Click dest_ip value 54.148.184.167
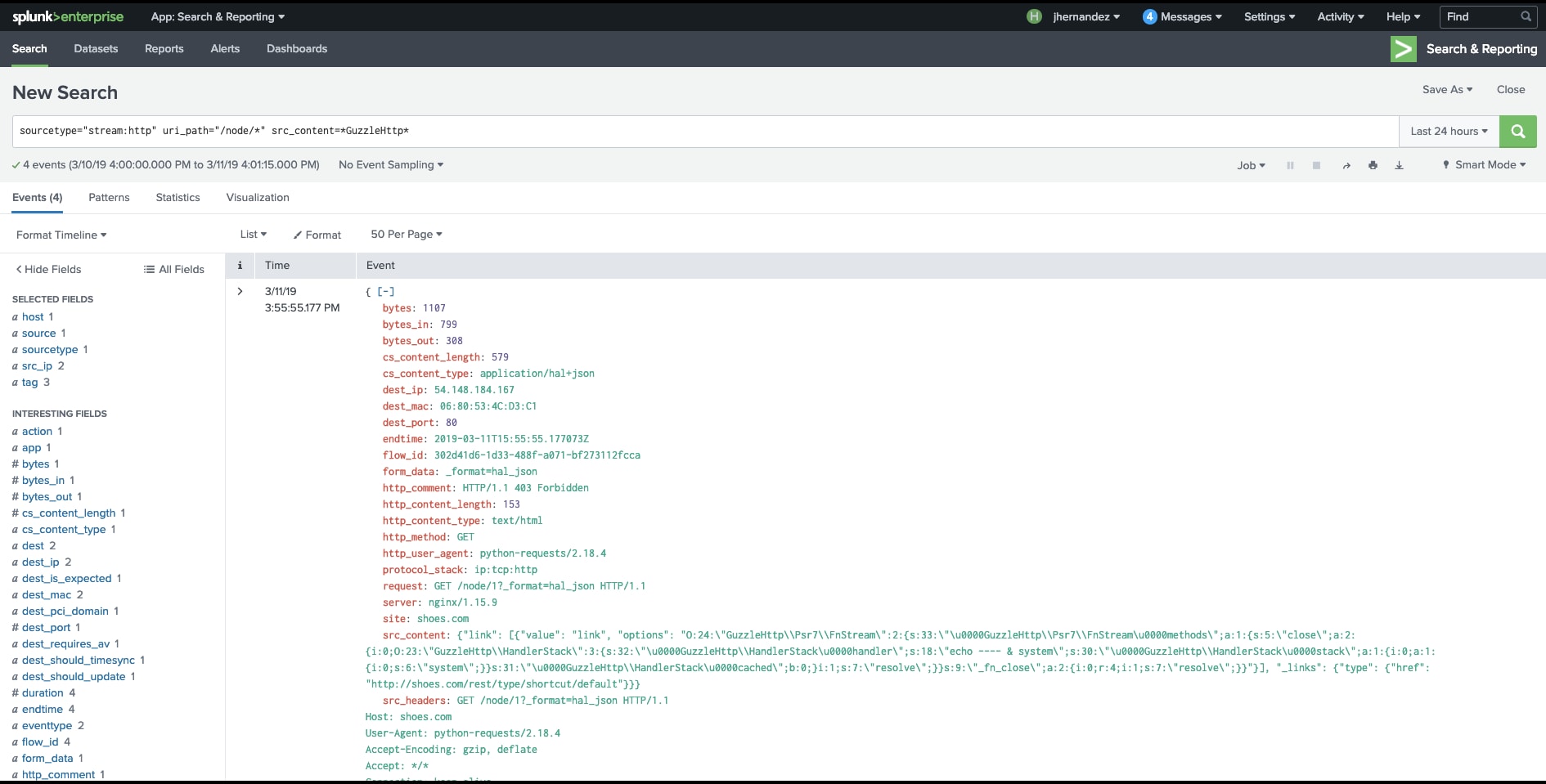This screenshot has height=784, width=1546. click(x=474, y=390)
